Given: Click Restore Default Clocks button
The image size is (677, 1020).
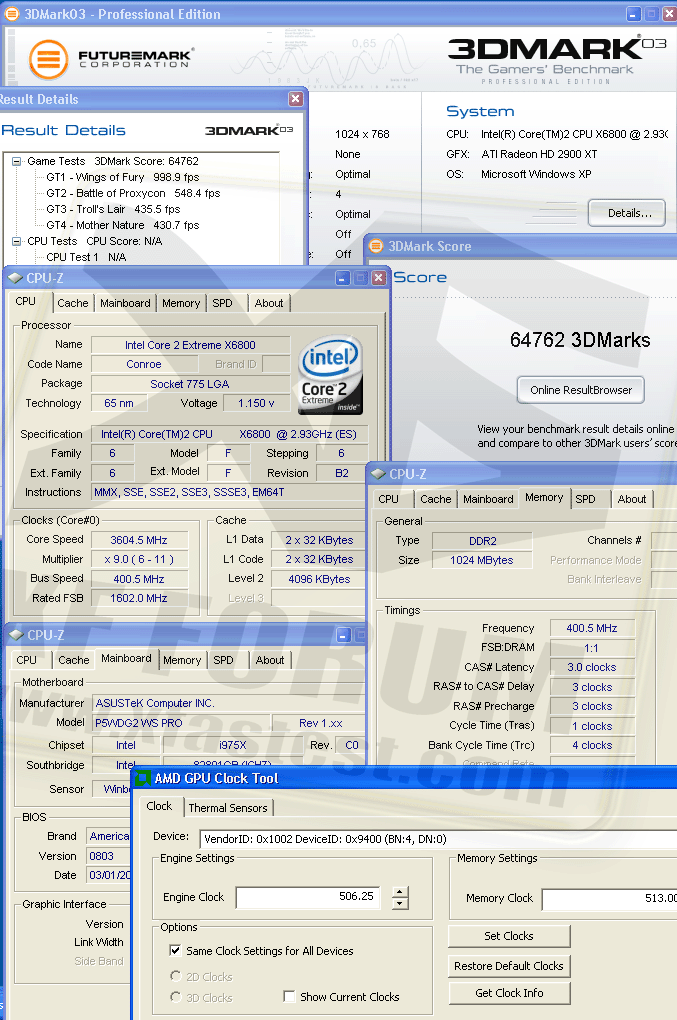Looking at the screenshot, I should point(509,966).
